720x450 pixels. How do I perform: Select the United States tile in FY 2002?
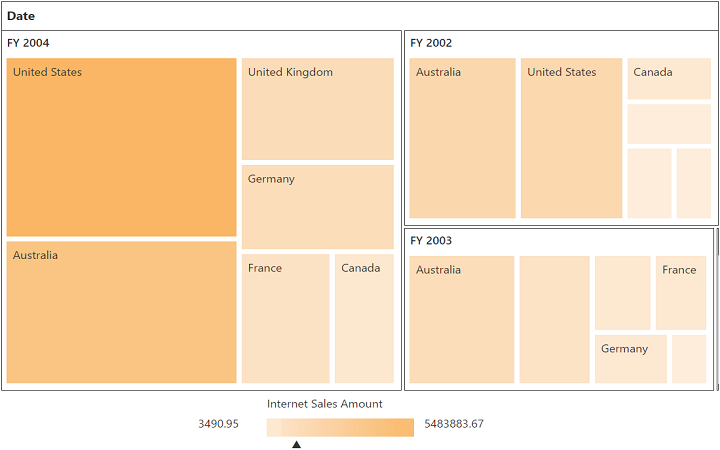point(571,138)
